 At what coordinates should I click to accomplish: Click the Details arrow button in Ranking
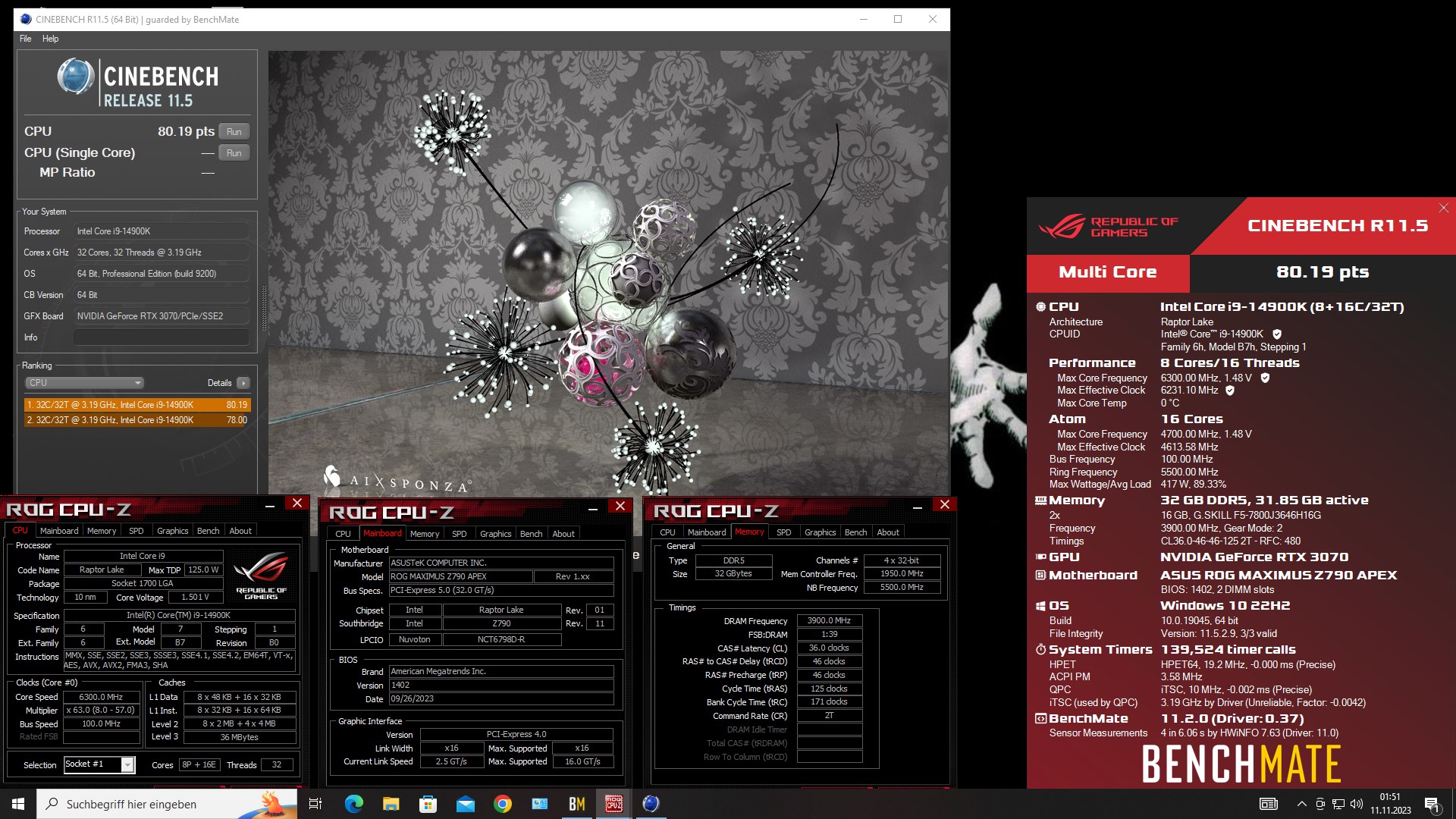coord(243,383)
